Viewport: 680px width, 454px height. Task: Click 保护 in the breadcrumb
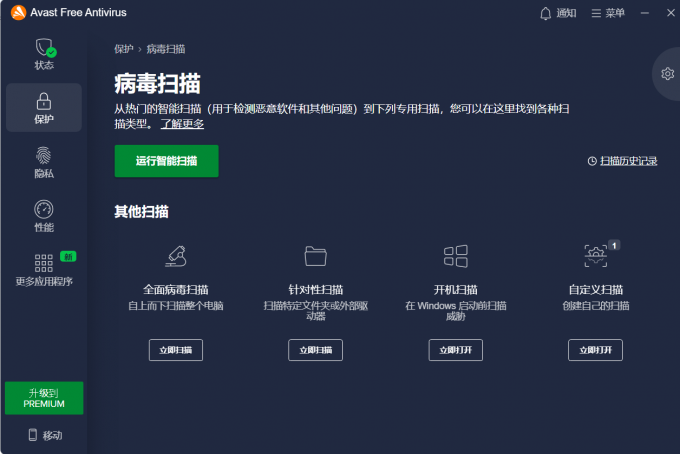[x=124, y=49]
